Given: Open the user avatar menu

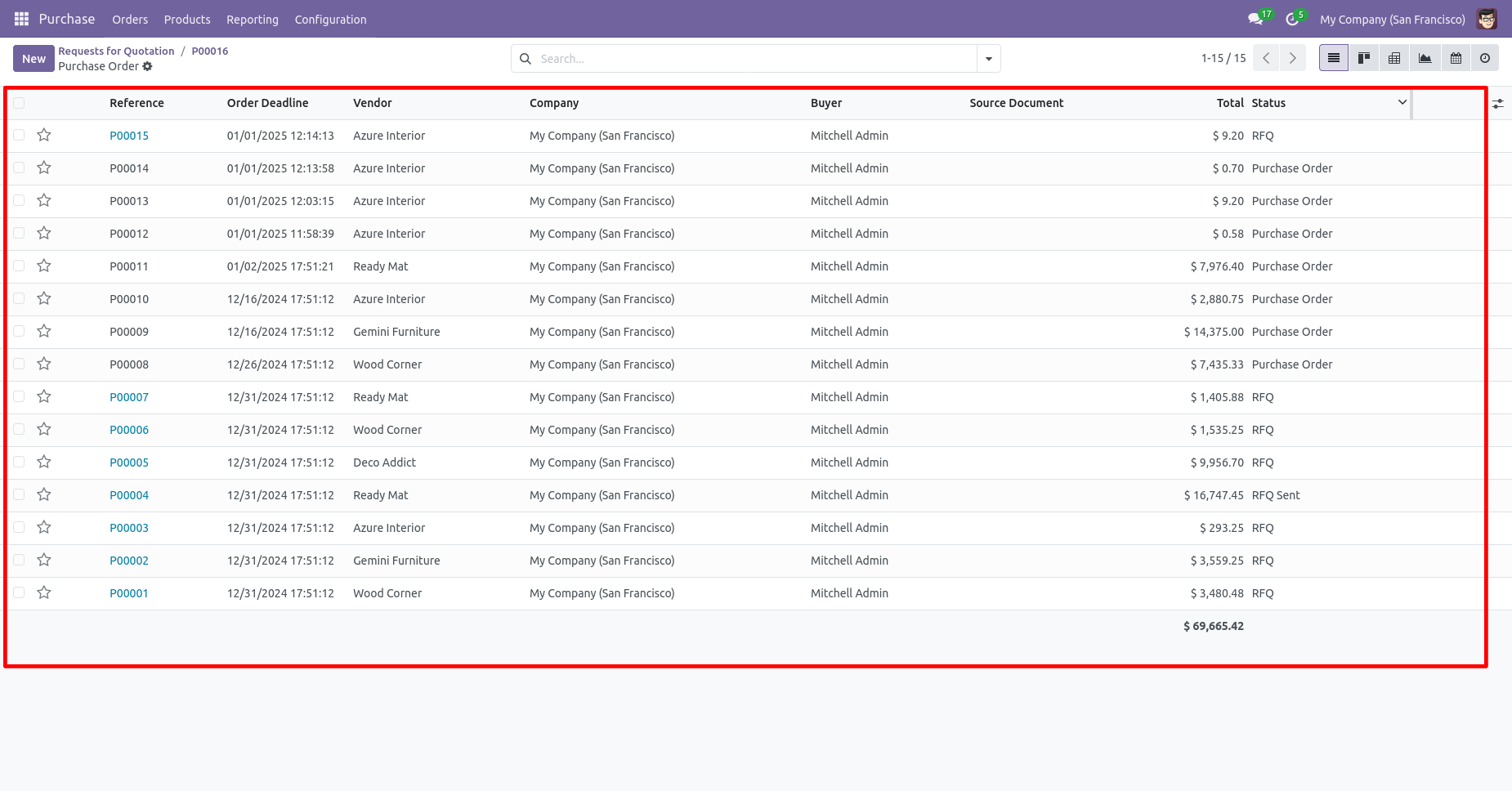Looking at the screenshot, I should pos(1487,19).
